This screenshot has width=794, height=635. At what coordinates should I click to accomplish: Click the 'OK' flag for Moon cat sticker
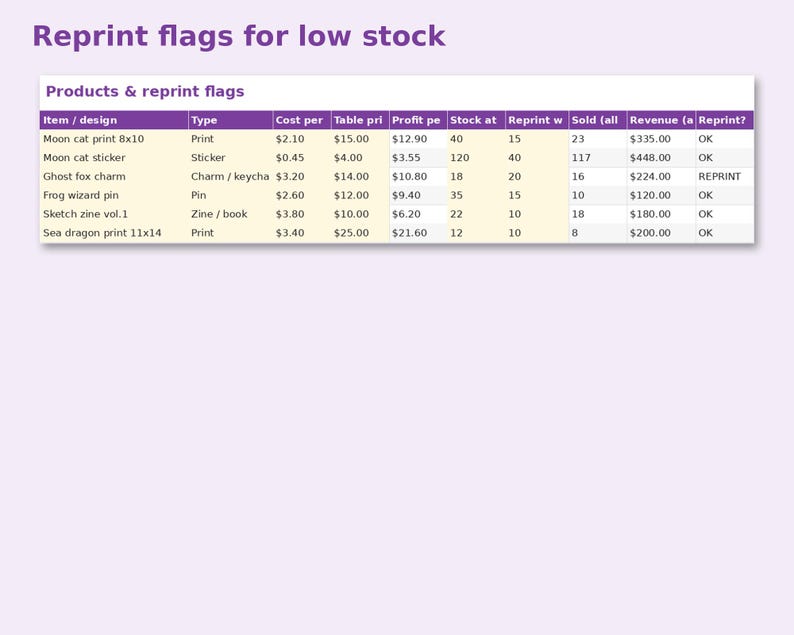pyautogui.click(x=725, y=157)
